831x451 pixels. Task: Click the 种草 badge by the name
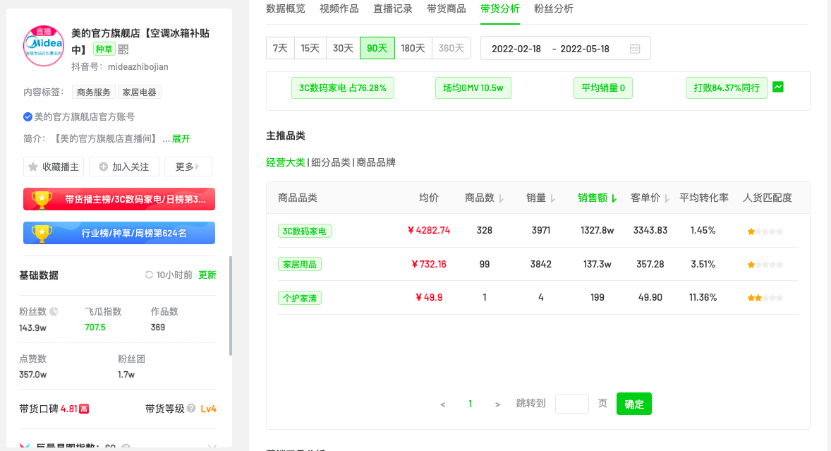point(104,49)
